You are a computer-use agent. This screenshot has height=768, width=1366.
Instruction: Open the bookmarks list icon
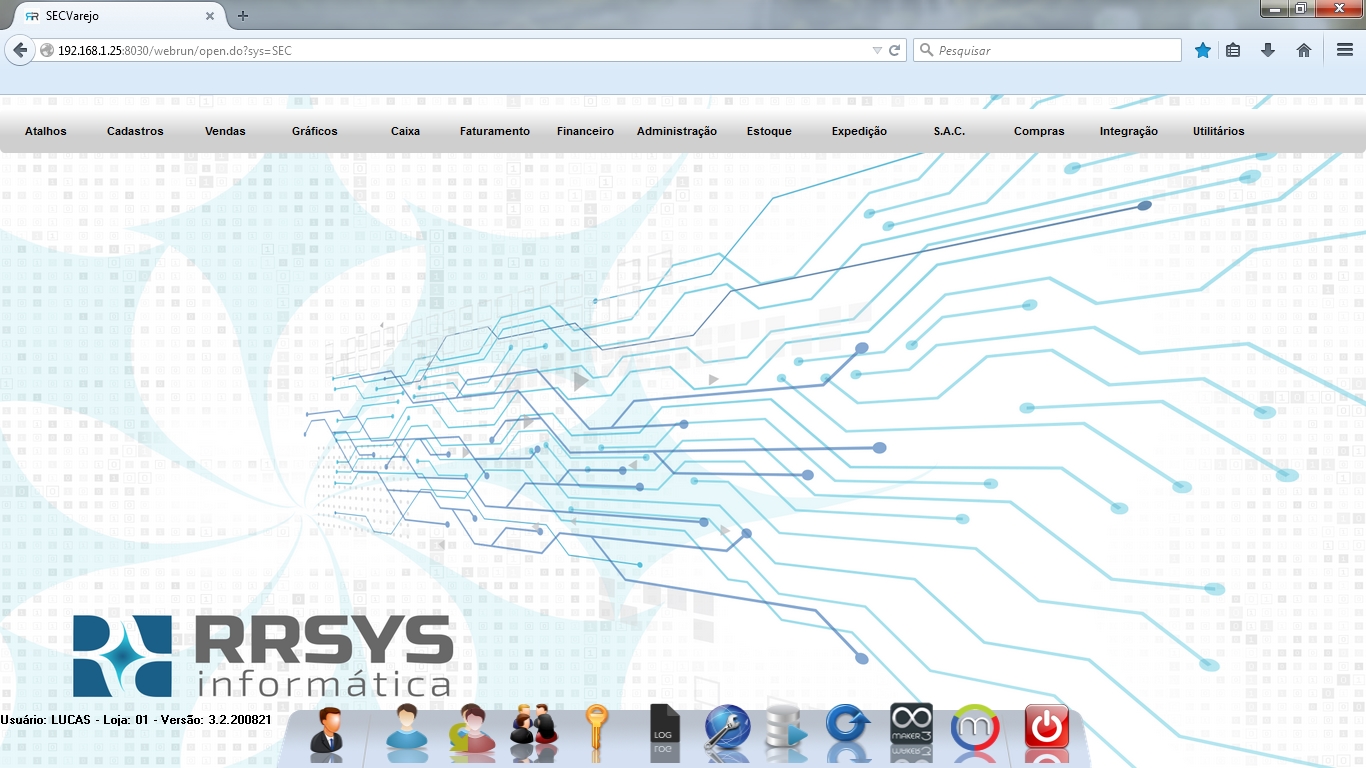pos(1233,50)
